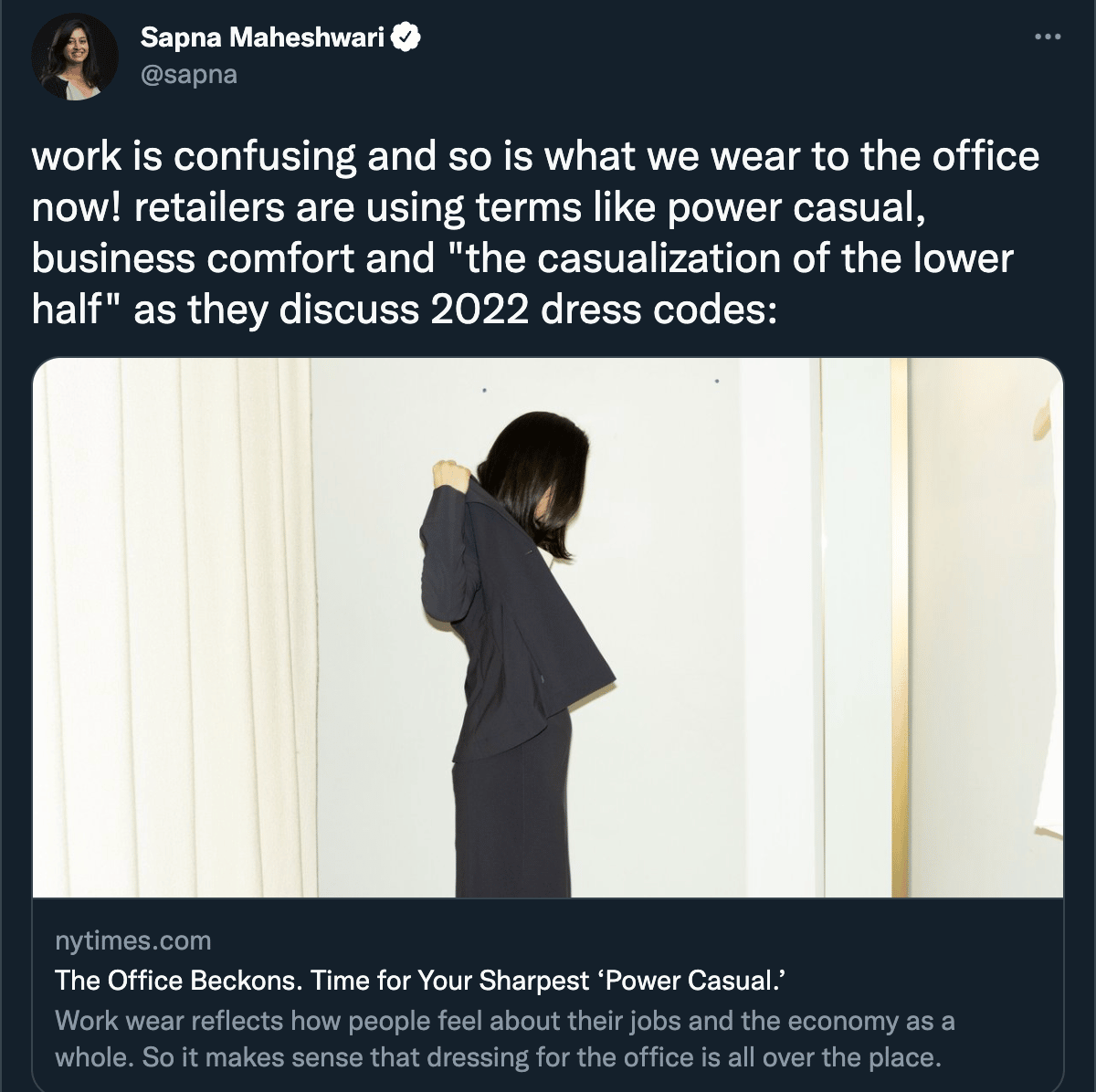
Task: Open the three-dot more options menu
Action: click(1047, 37)
